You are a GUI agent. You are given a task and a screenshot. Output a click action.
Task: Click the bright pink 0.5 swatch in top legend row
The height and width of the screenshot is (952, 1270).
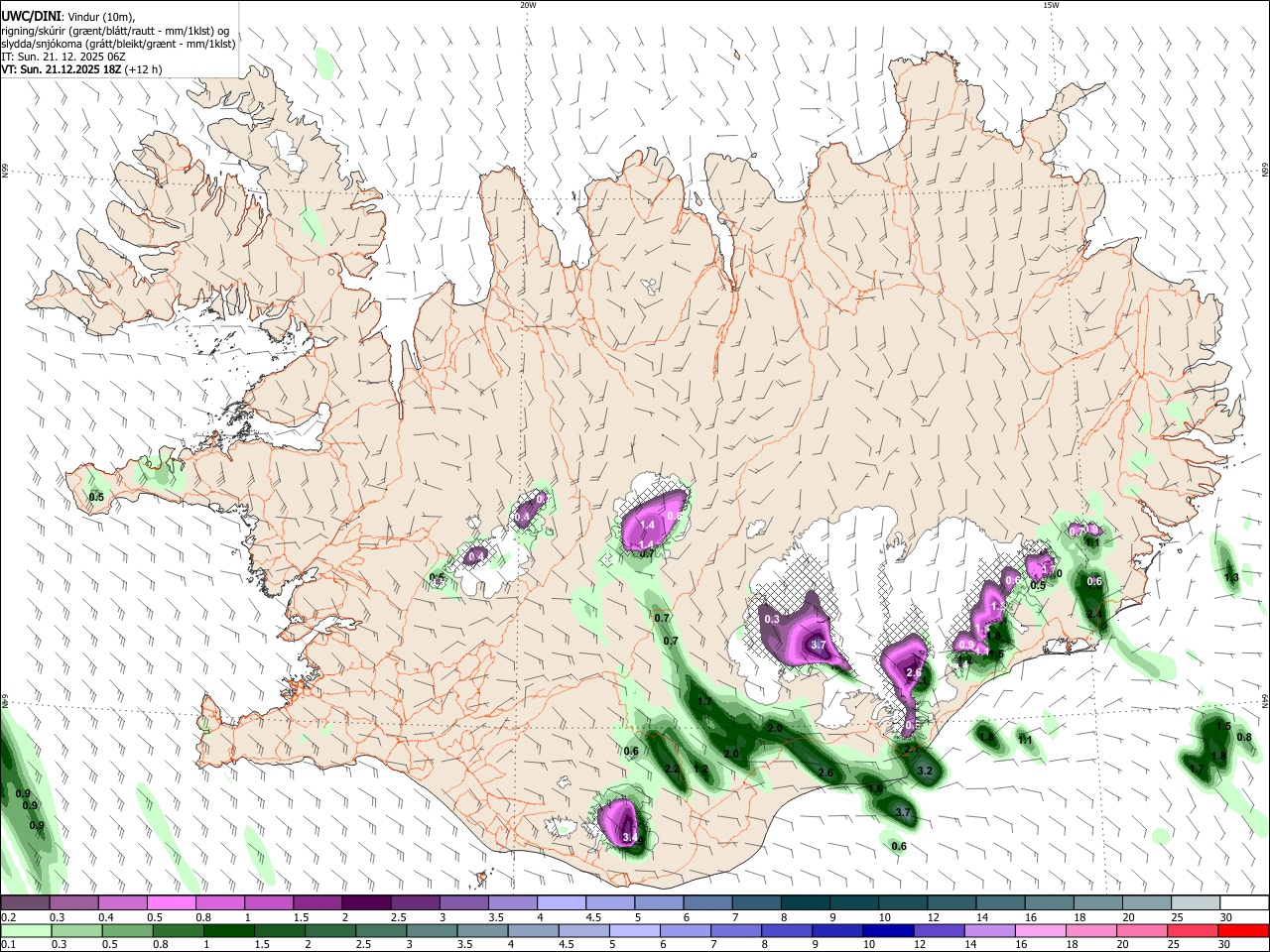[171, 902]
